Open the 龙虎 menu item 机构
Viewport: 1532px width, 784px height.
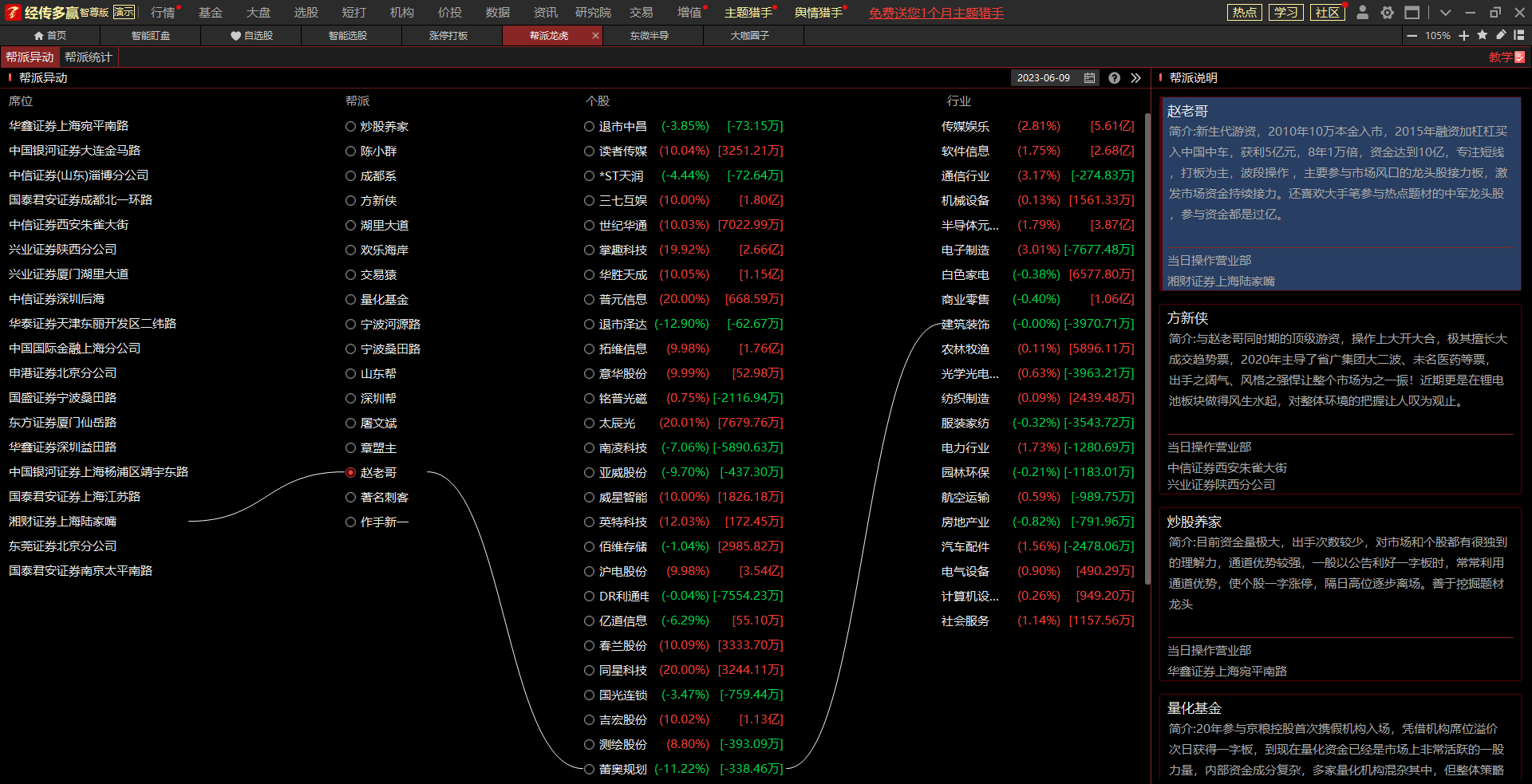[x=401, y=12]
